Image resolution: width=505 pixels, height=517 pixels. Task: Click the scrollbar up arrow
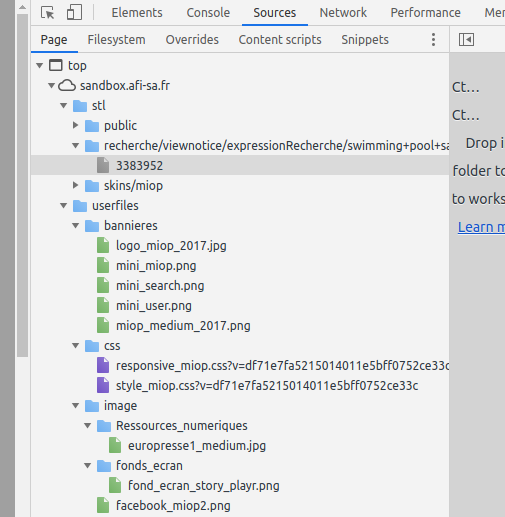(x=22, y=7)
